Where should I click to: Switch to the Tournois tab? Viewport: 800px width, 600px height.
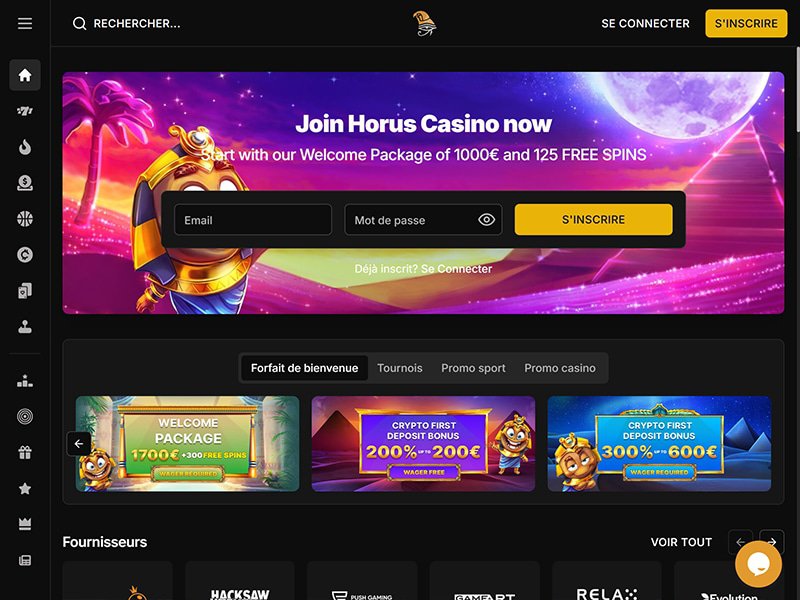point(399,368)
